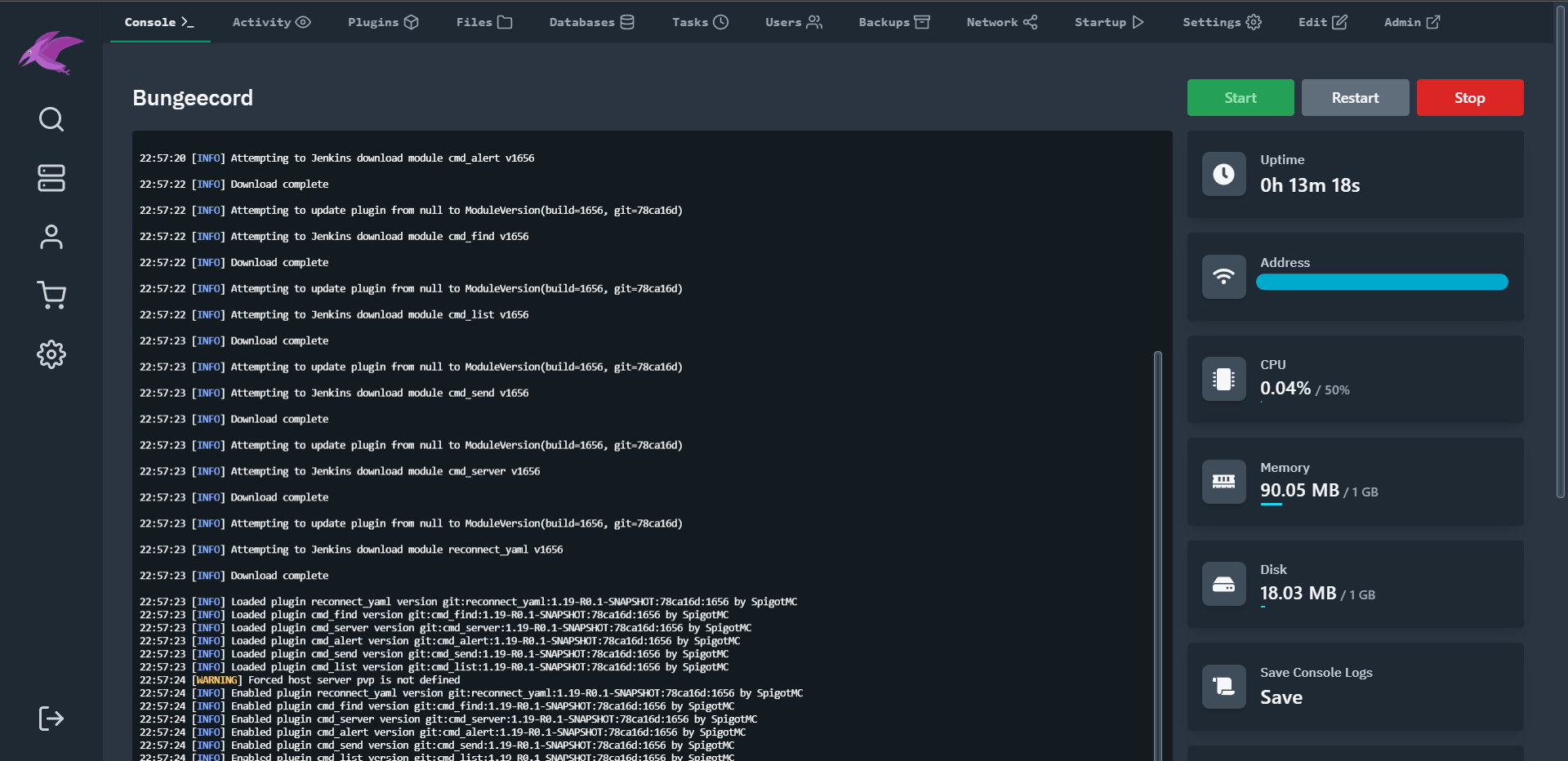Open the store via the cart icon
This screenshot has width=1568, height=761.
(x=51, y=295)
